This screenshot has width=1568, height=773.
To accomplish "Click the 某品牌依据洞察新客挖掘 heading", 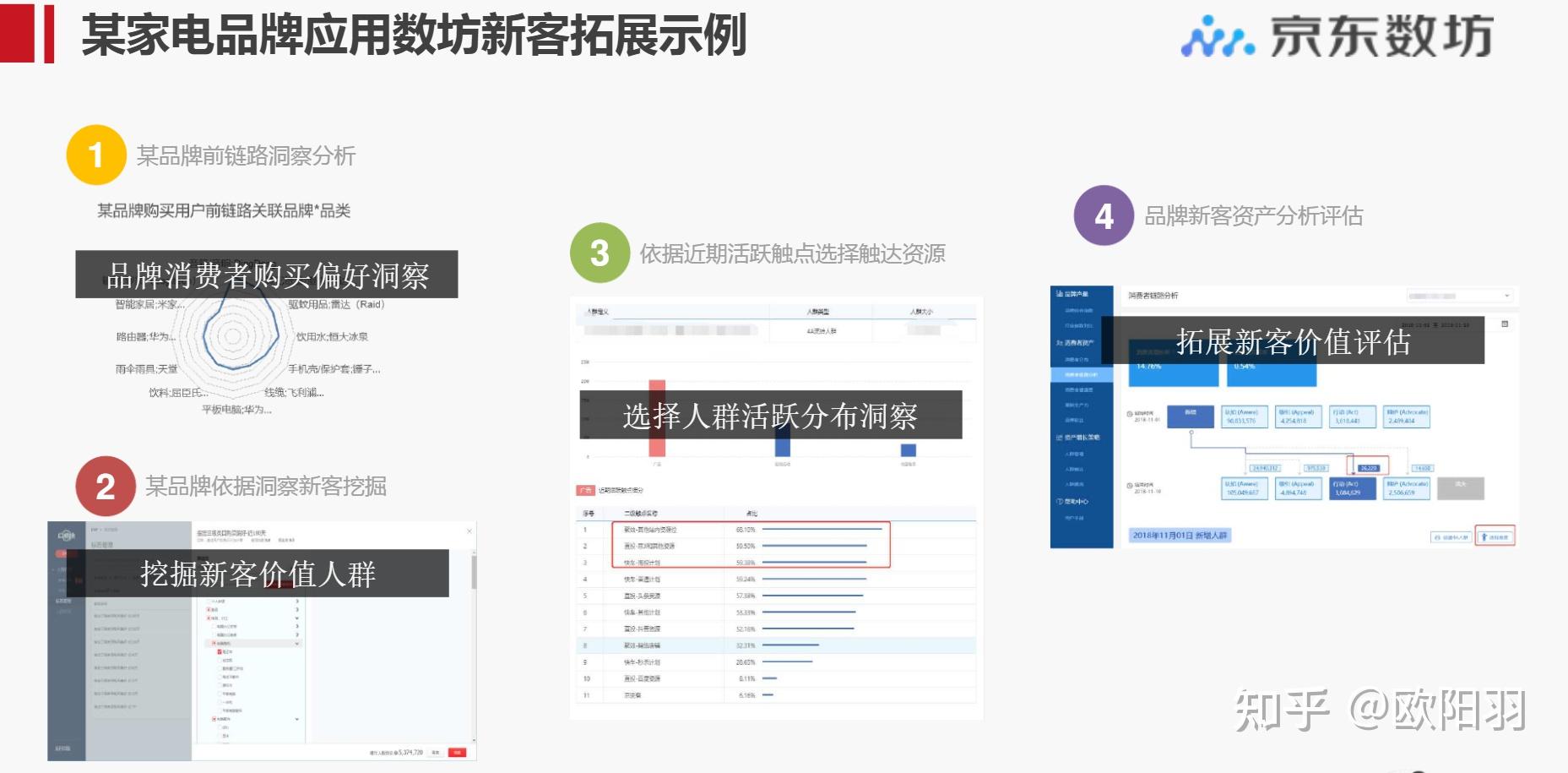I will click(x=266, y=486).
